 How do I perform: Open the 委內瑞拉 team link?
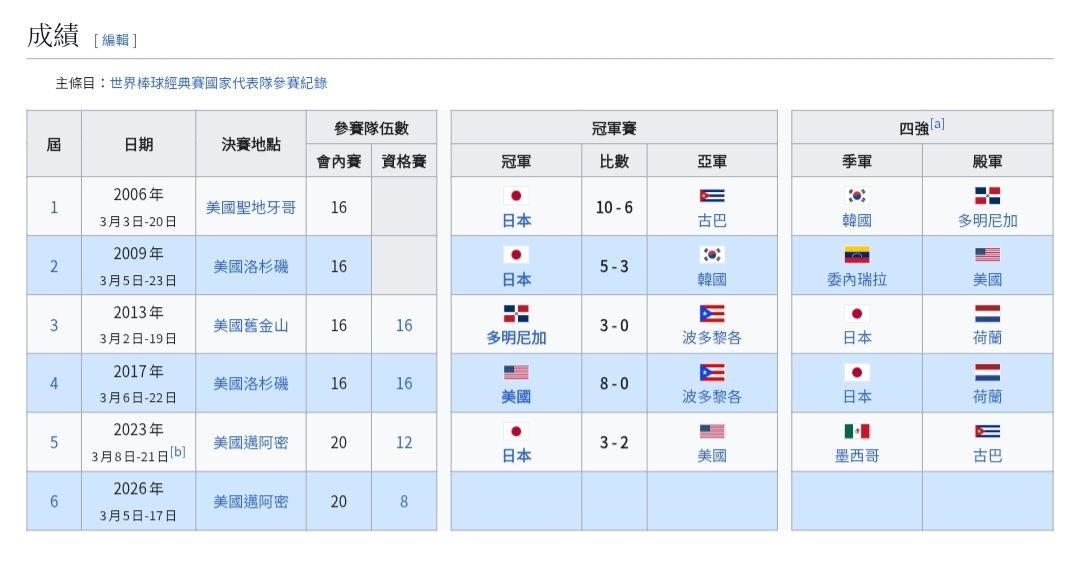(x=857, y=279)
